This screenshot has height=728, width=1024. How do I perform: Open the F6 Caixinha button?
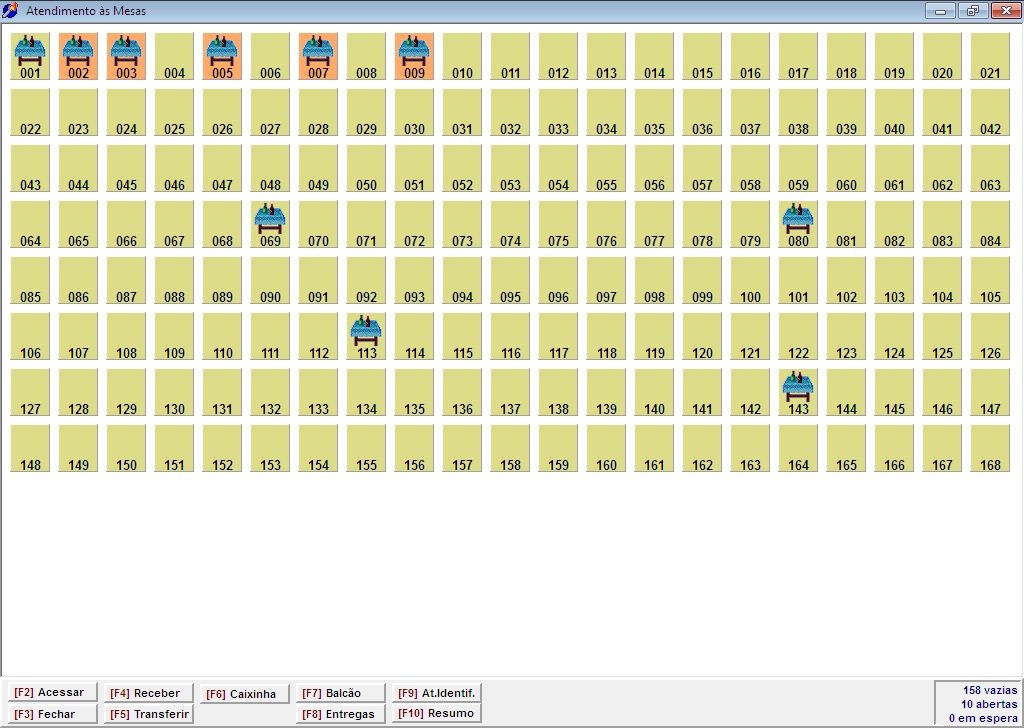click(x=245, y=694)
